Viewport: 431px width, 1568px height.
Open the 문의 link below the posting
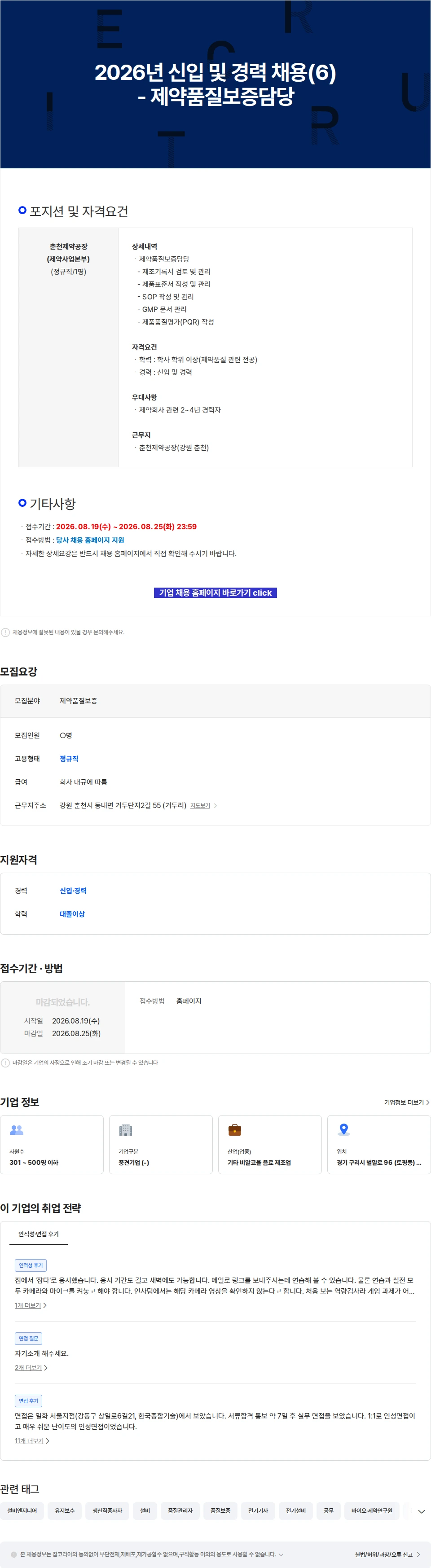point(97,632)
